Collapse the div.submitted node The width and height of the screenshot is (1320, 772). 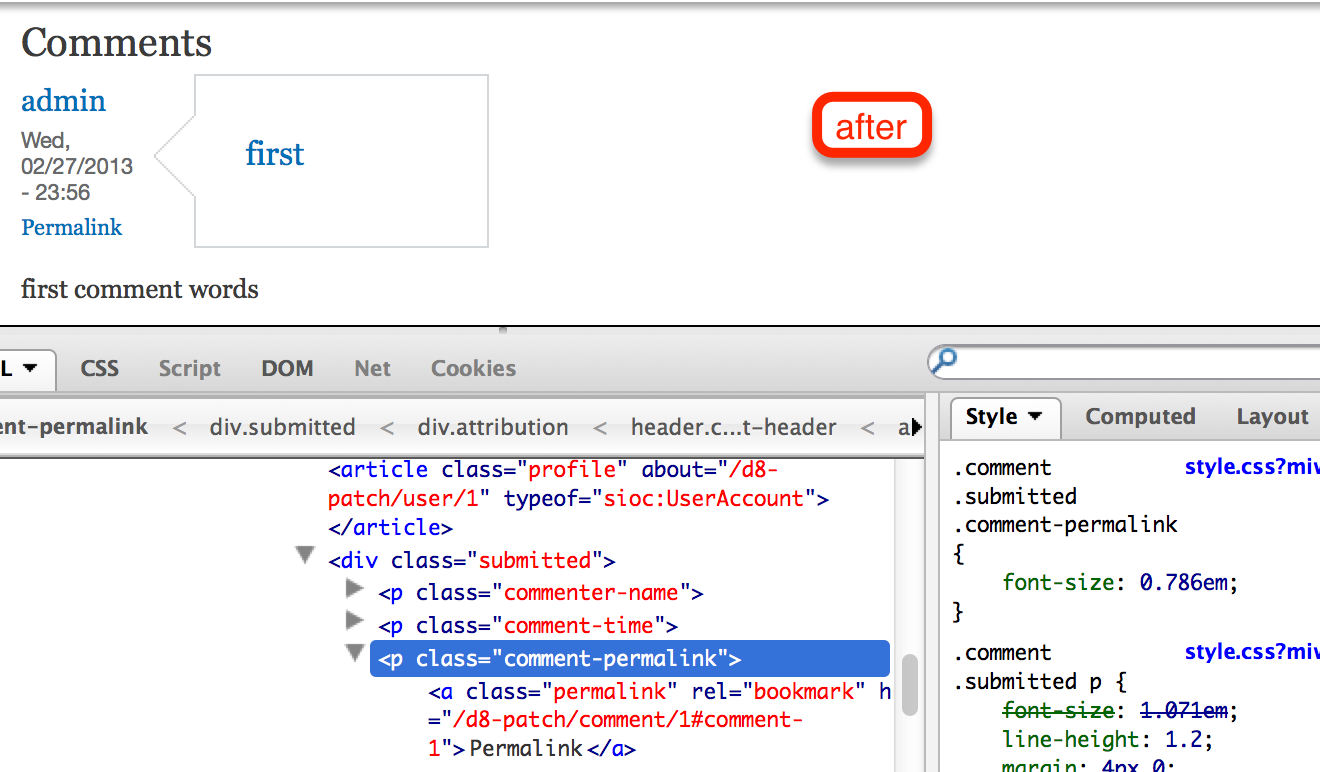click(305, 554)
